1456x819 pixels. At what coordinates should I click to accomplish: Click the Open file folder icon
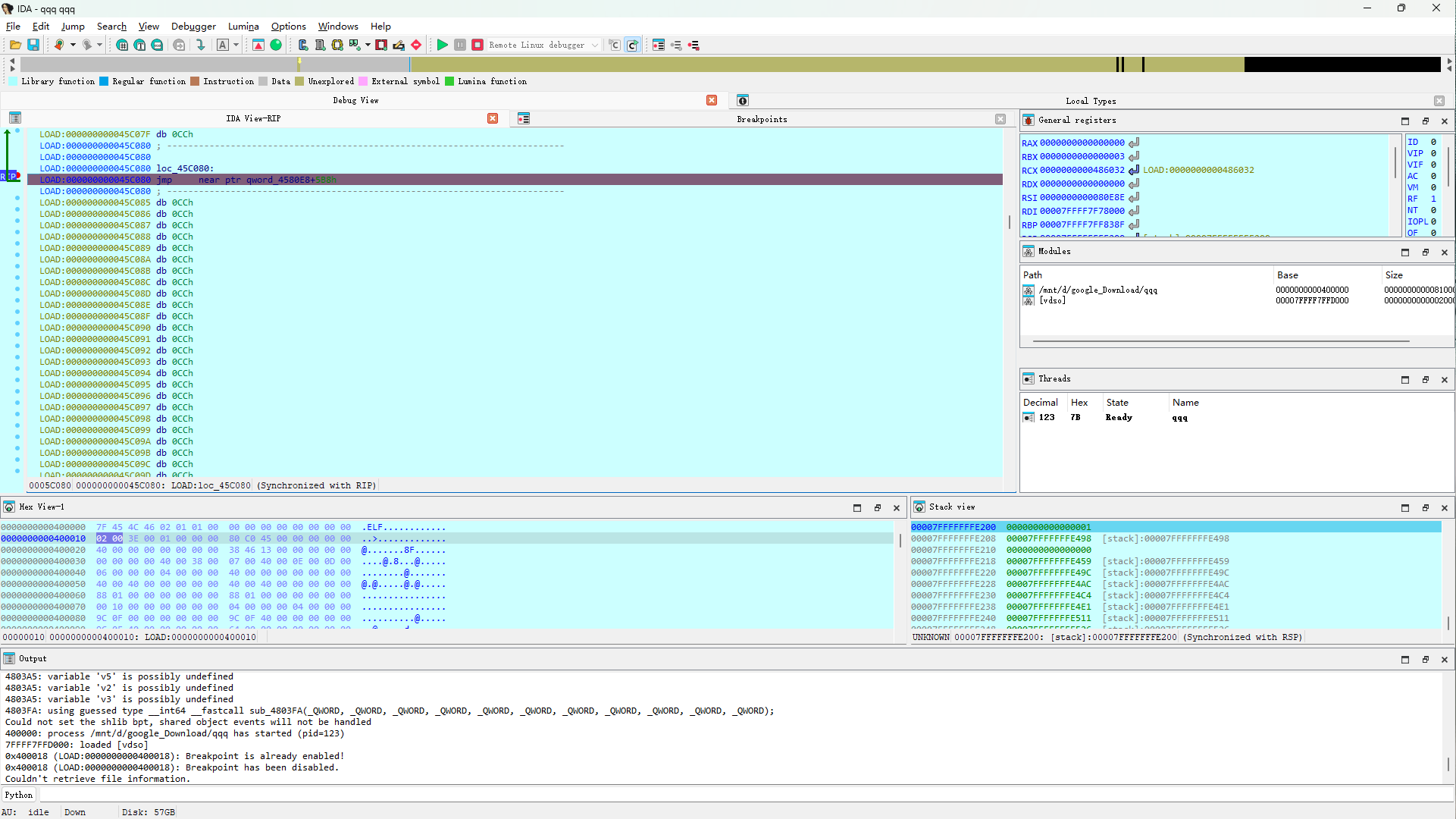point(15,45)
